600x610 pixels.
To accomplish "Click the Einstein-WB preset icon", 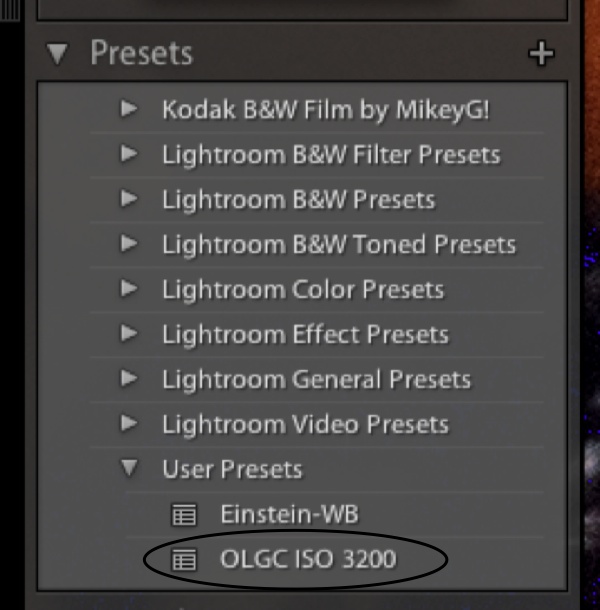I will pos(183,515).
